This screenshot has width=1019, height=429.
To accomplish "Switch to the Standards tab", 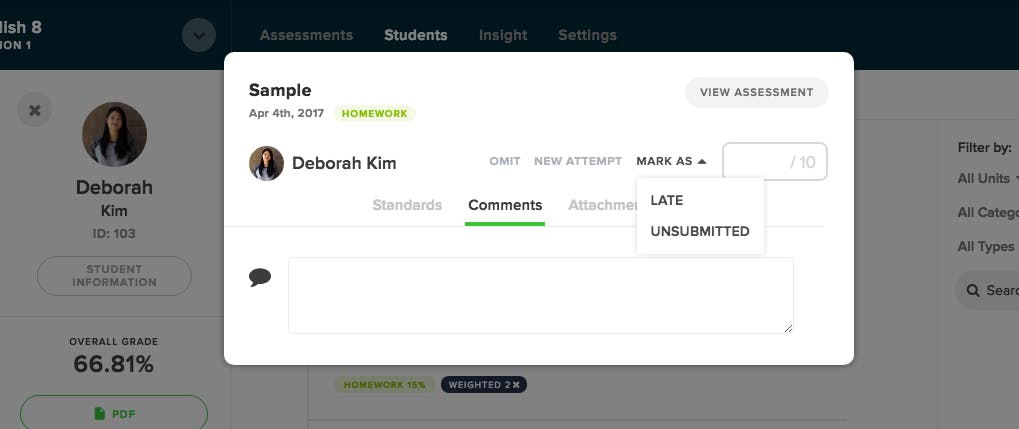I will (x=407, y=205).
